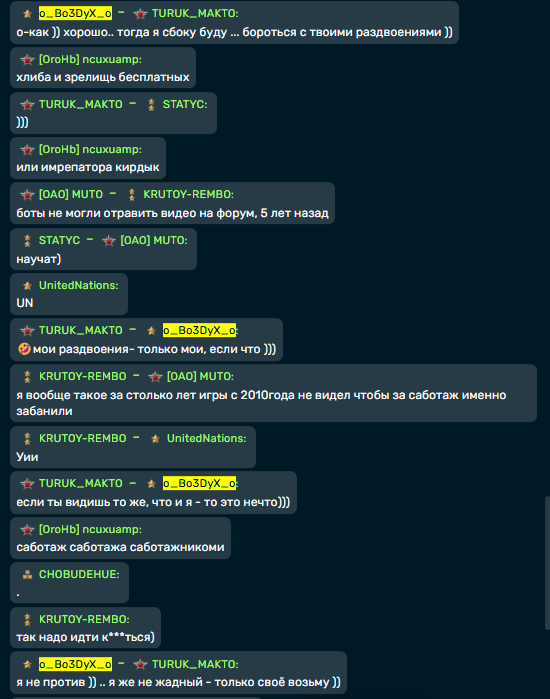Image resolution: width=550 pixels, height=699 pixels.
Task: Click the chat scrollbar thumb on the right
Action: point(547,563)
